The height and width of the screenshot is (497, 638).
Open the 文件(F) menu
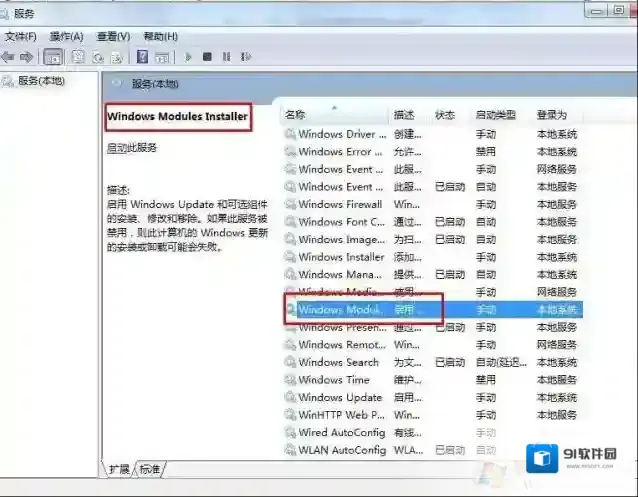(x=20, y=36)
